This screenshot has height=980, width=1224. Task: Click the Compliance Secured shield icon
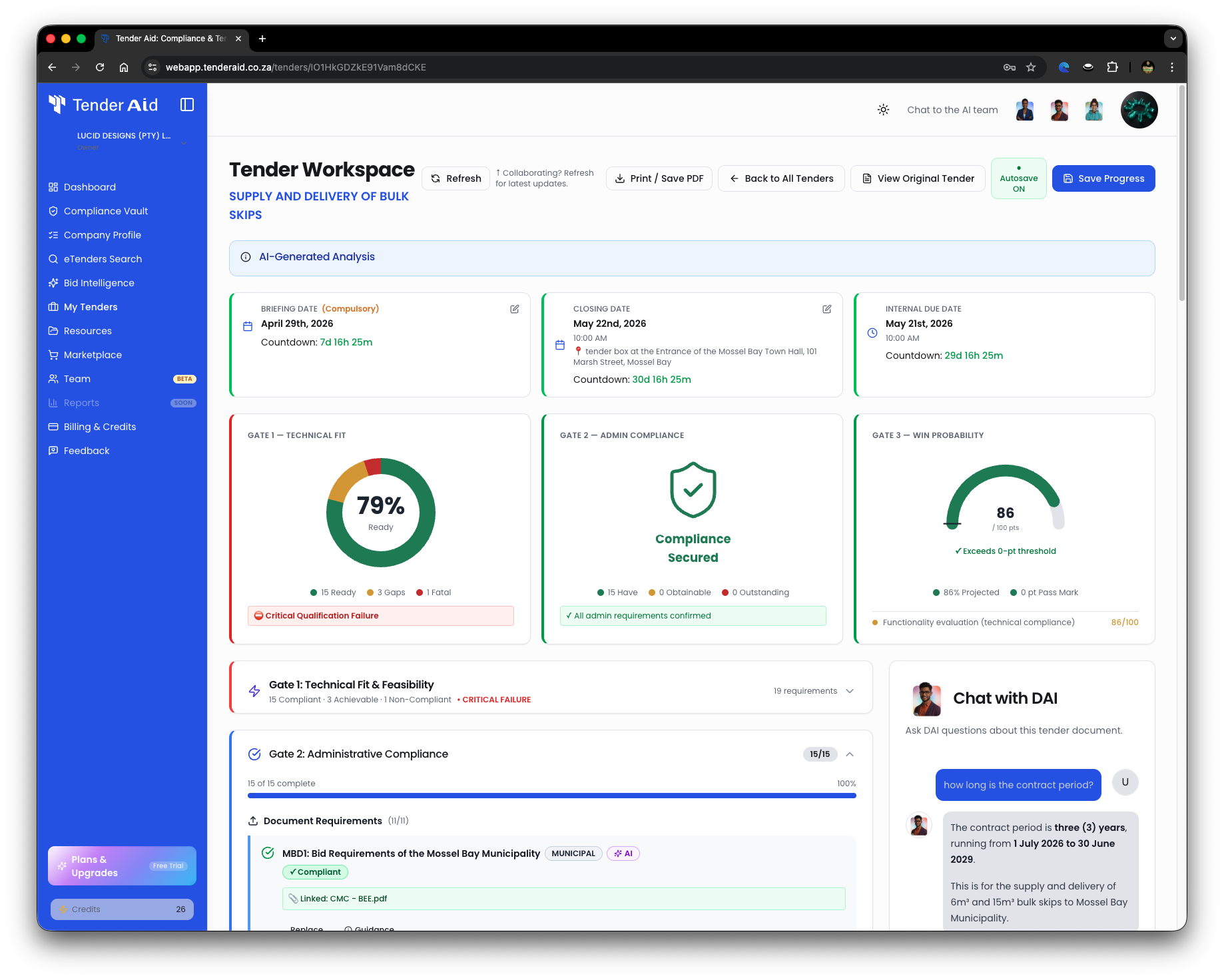pyautogui.click(x=693, y=490)
